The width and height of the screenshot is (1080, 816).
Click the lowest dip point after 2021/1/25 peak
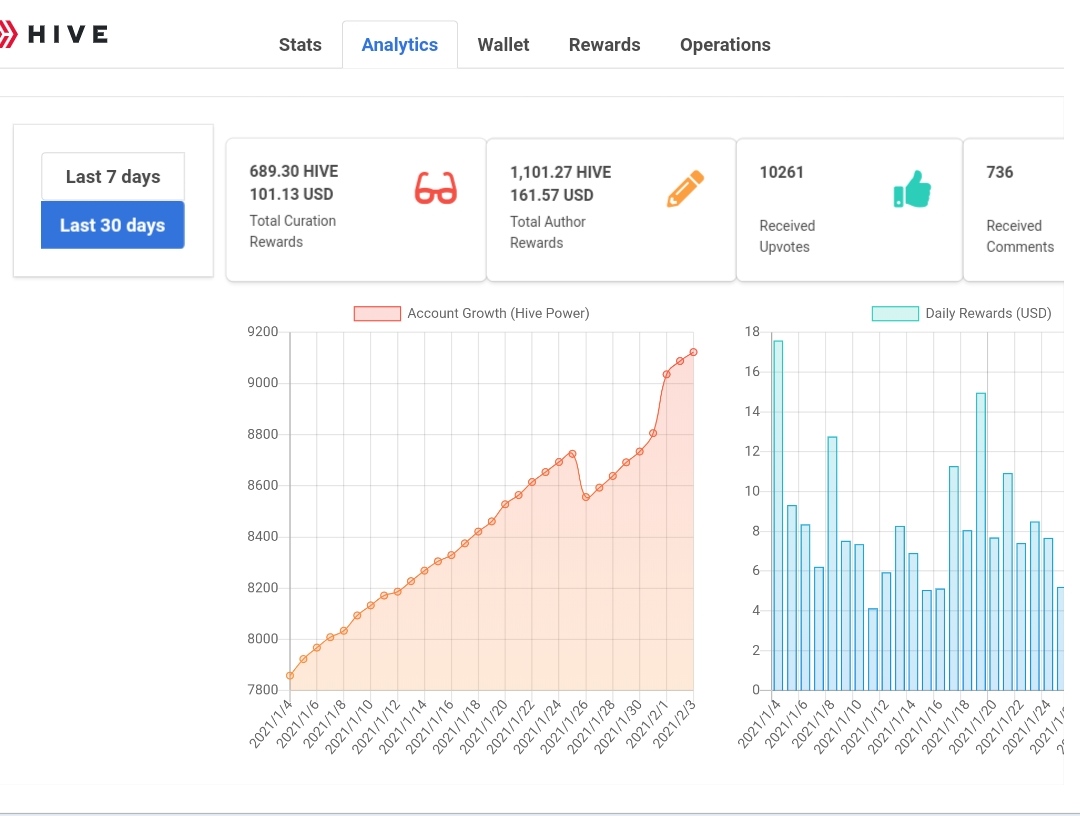pos(586,497)
